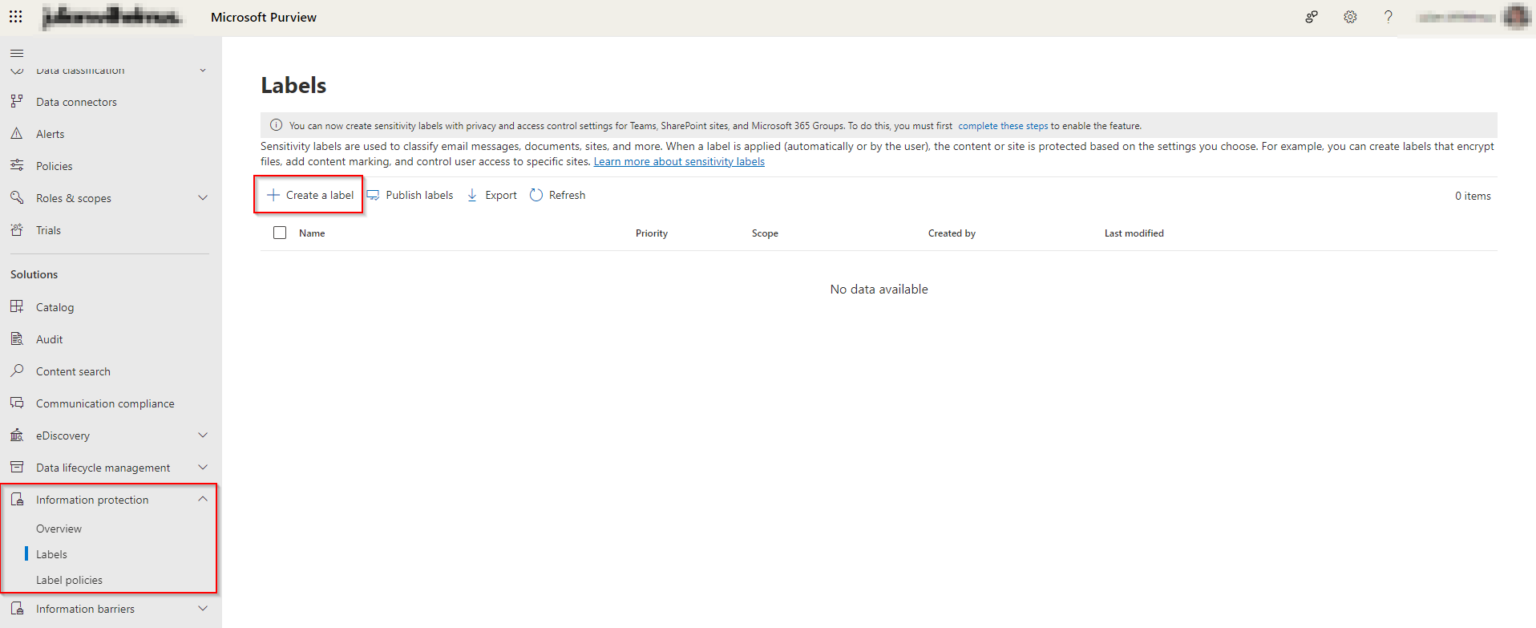Click the Scope column header
The height and width of the screenshot is (628, 1536).
tap(765, 233)
